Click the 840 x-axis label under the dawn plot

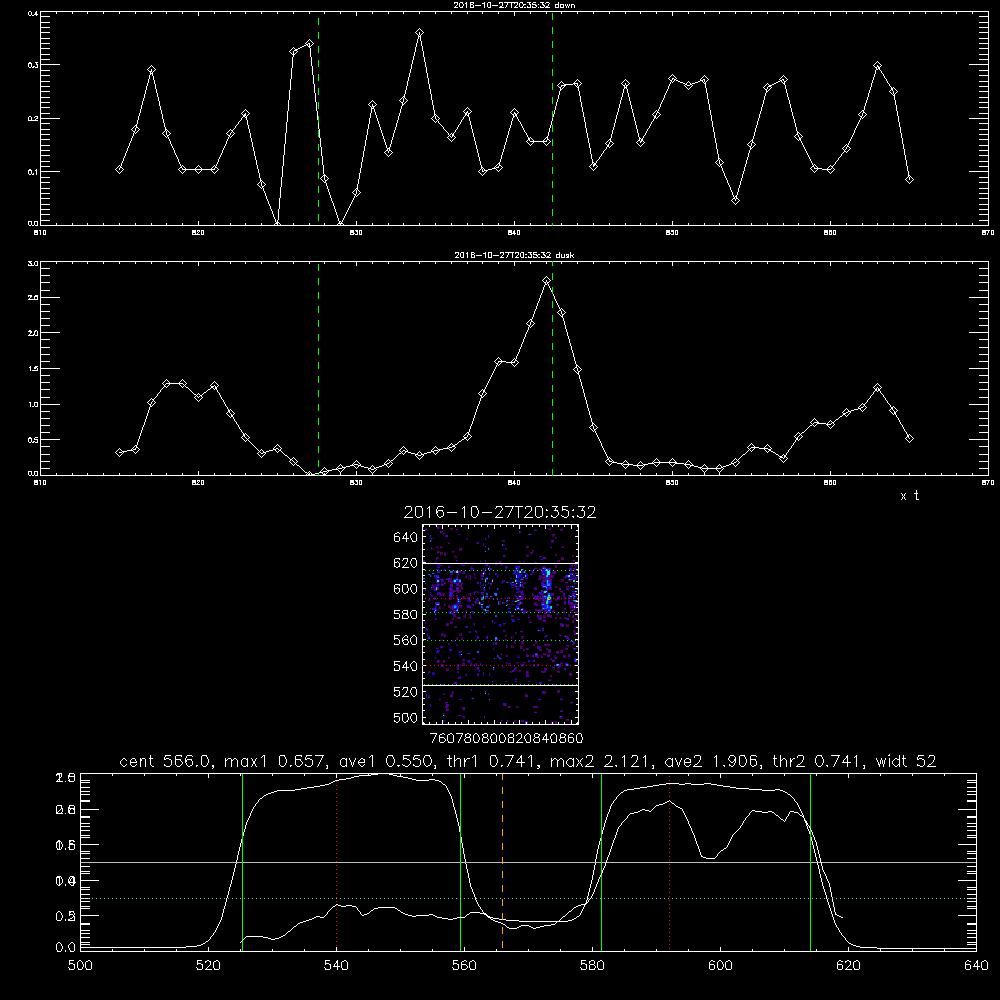(x=514, y=233)
